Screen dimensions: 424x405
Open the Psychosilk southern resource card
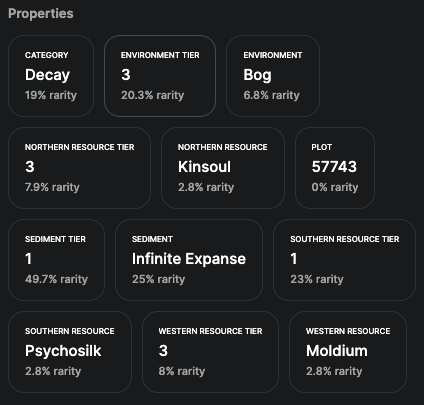pyautogui.click(x=70, y=352)
